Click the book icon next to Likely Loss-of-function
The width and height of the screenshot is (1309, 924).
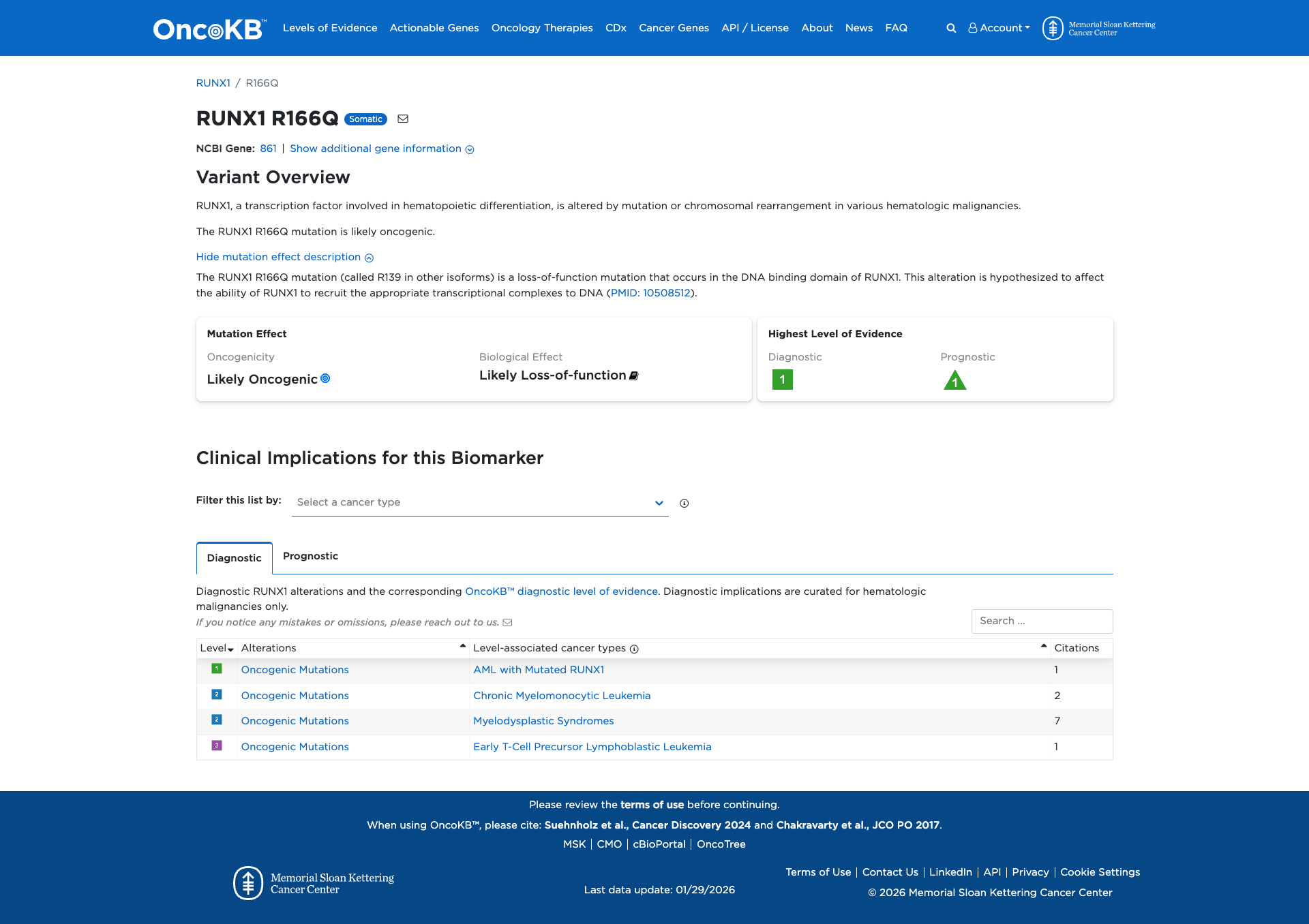pyautogui.click(x=633, y=375)
